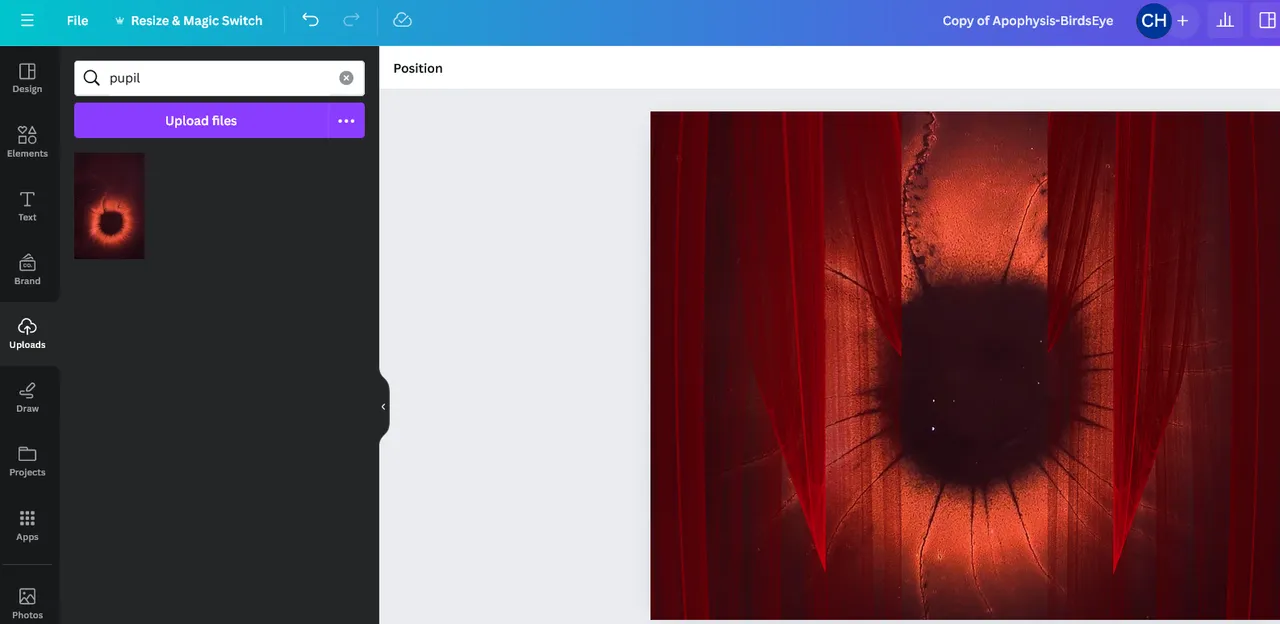
Task: Select the uploaded pupil image thumbnail
Action: [109, 206]
